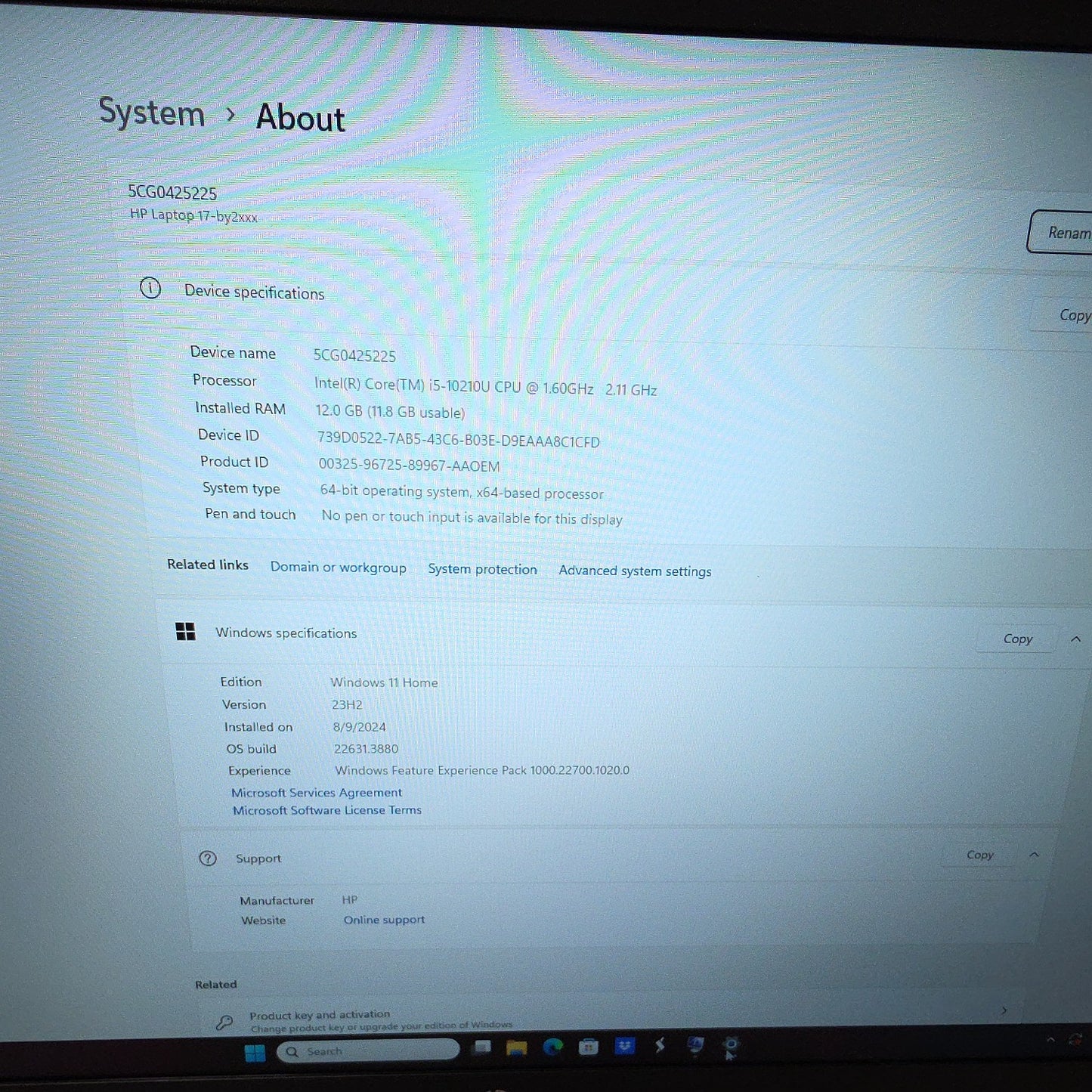
Task: Collapse the Windows specifications section
Action: click(x=1075, y=639)
